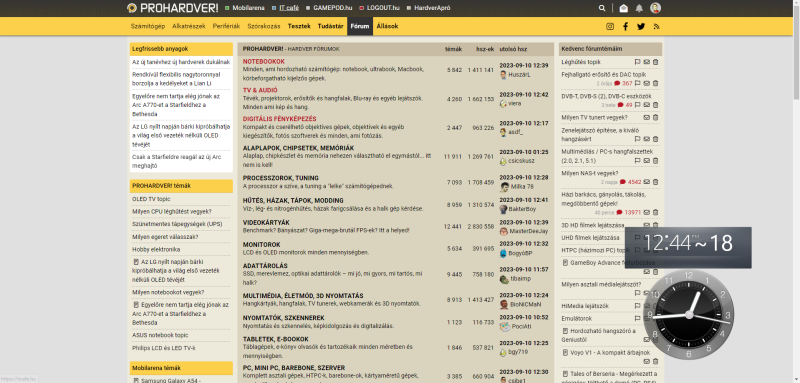
Task: Open the DIGITÁLIS FÉNYKÉPEZÉS forum category
Action: point(280,119)
